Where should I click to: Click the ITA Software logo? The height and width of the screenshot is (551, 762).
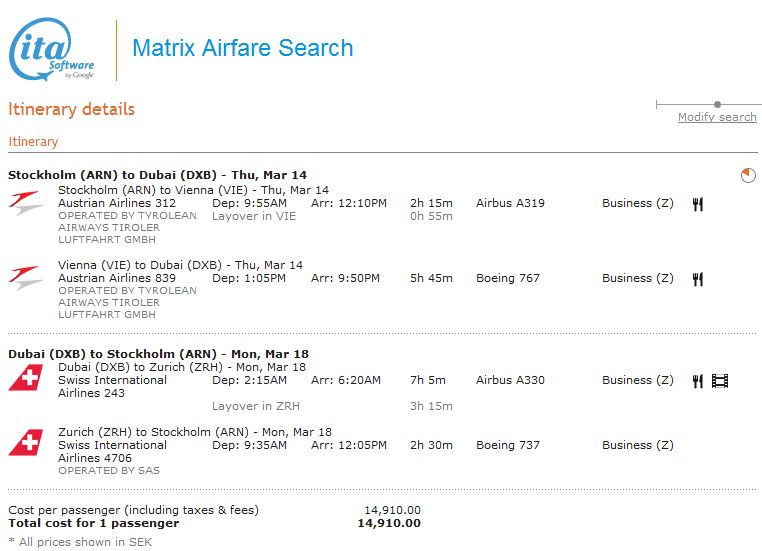tap(51, 48)
